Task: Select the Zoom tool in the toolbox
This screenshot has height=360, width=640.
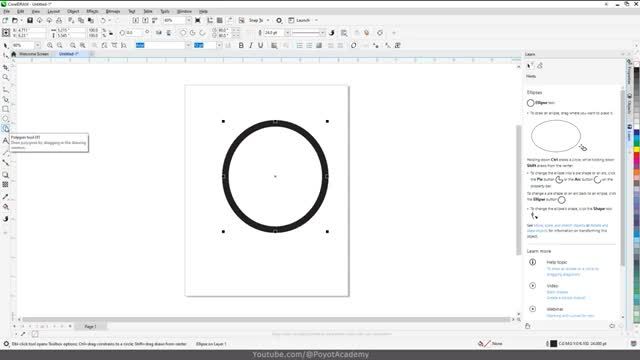Action: pos(6,78)
